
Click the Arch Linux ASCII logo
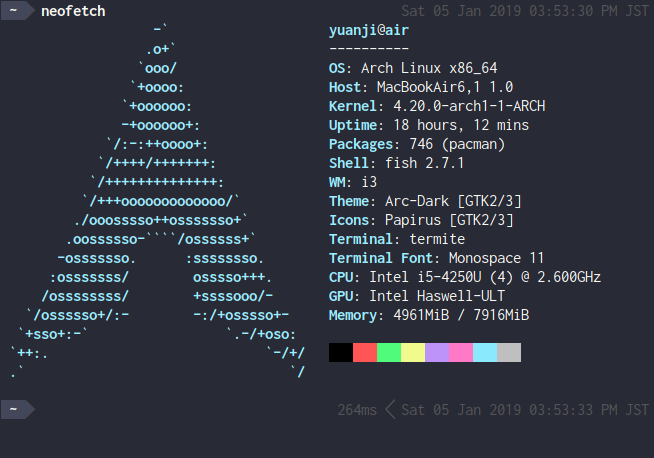(x=160, y=200)
